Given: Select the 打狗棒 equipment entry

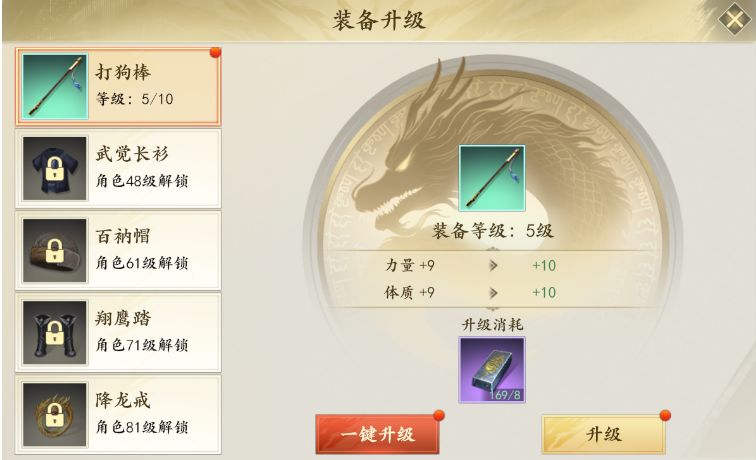Looking at the screenshot, I should 118,86.
